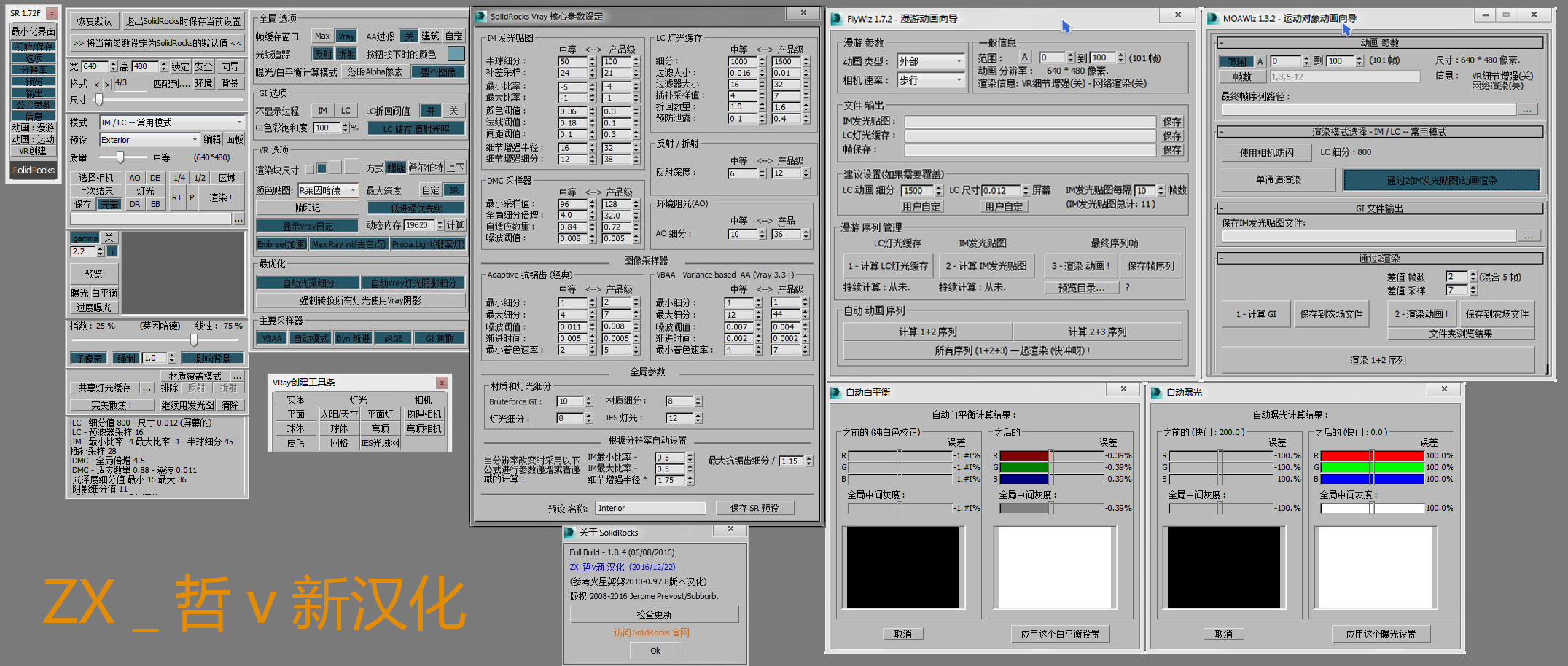The image size is (1568, 666).
Task: Click the small i button beside gamma value
Action: point(112,251)
